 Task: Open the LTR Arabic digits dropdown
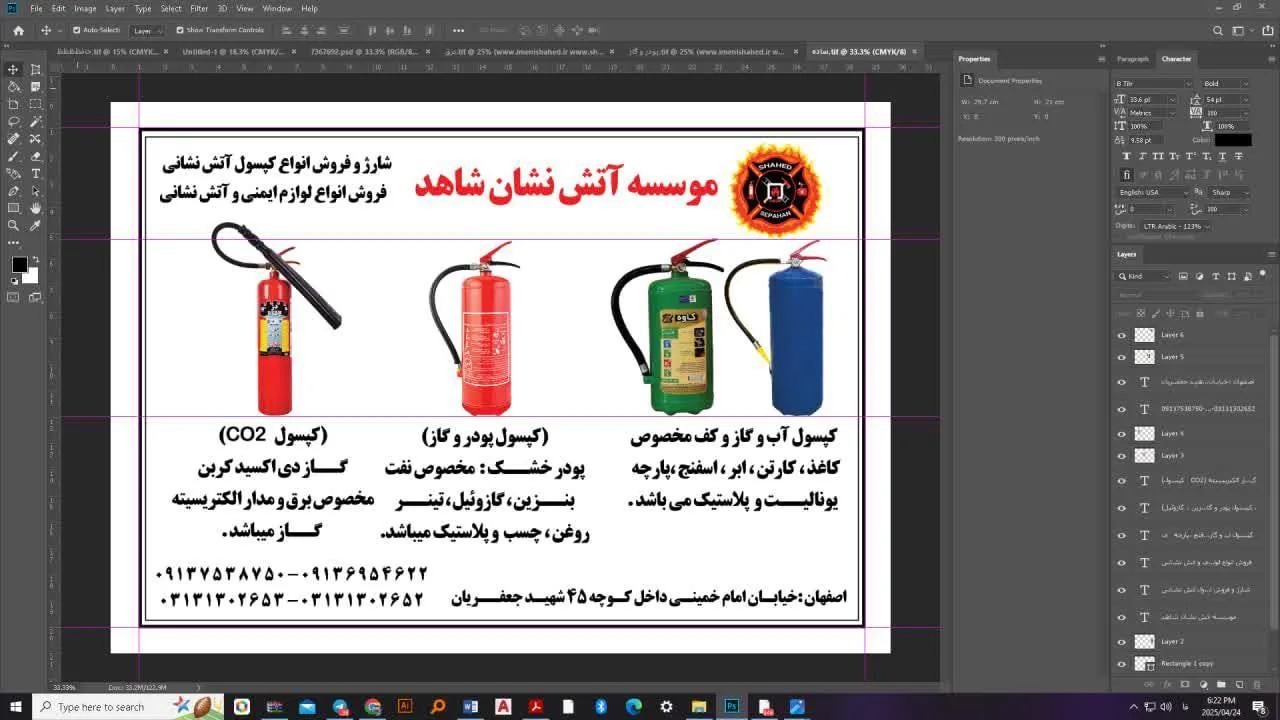click(1175, 226)
